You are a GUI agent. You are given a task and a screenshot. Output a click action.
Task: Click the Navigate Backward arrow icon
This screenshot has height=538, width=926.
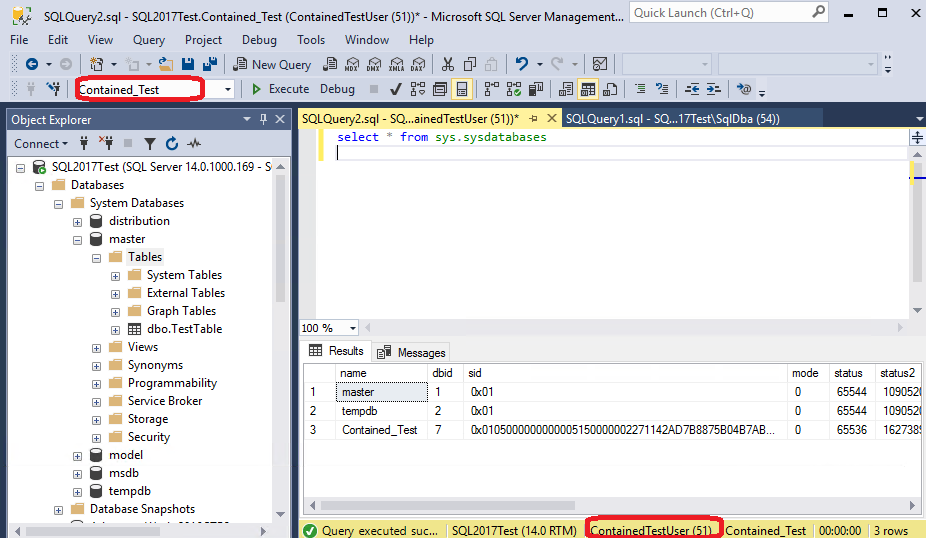(32, 64)
